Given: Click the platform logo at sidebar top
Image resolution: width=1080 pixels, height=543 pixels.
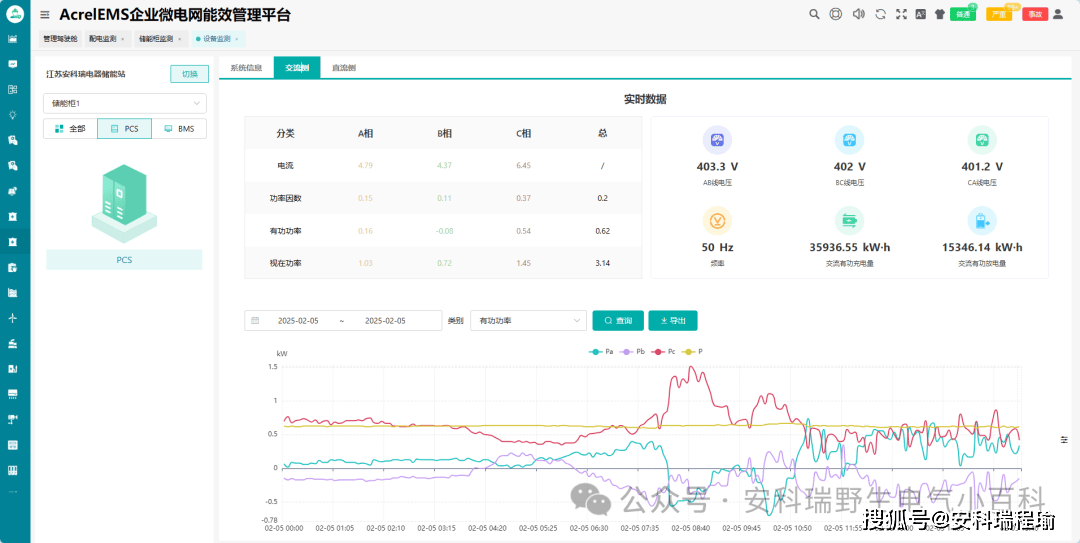Looking at the screenshot, I should (x=14, y=14).
